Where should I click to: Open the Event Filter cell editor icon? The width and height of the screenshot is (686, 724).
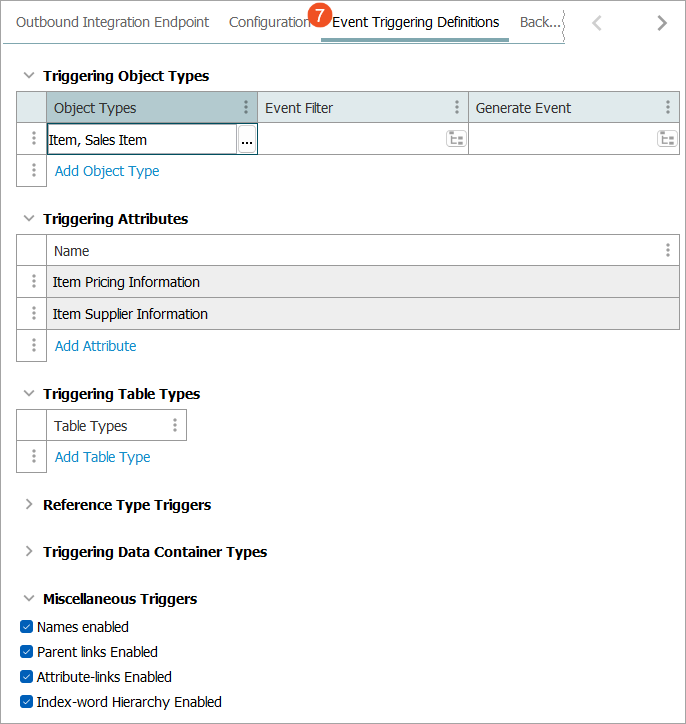point(456,139)
